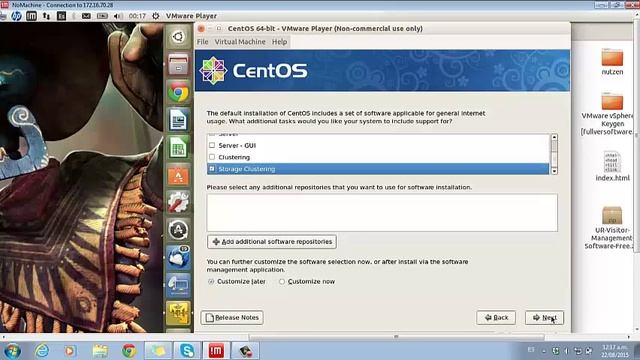This screenshot has width=640, height=360.
Task: Open Chrome from the Windows taskbar
Action: [x=129, y=351]
